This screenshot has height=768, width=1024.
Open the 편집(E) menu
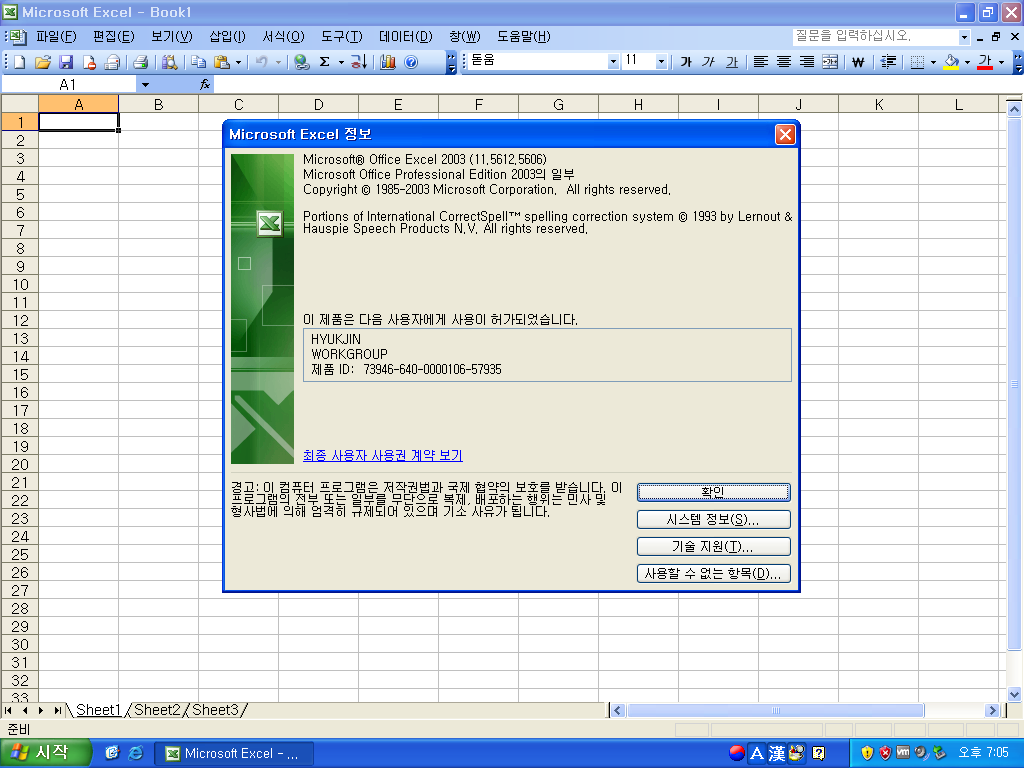tap(114, 37)
